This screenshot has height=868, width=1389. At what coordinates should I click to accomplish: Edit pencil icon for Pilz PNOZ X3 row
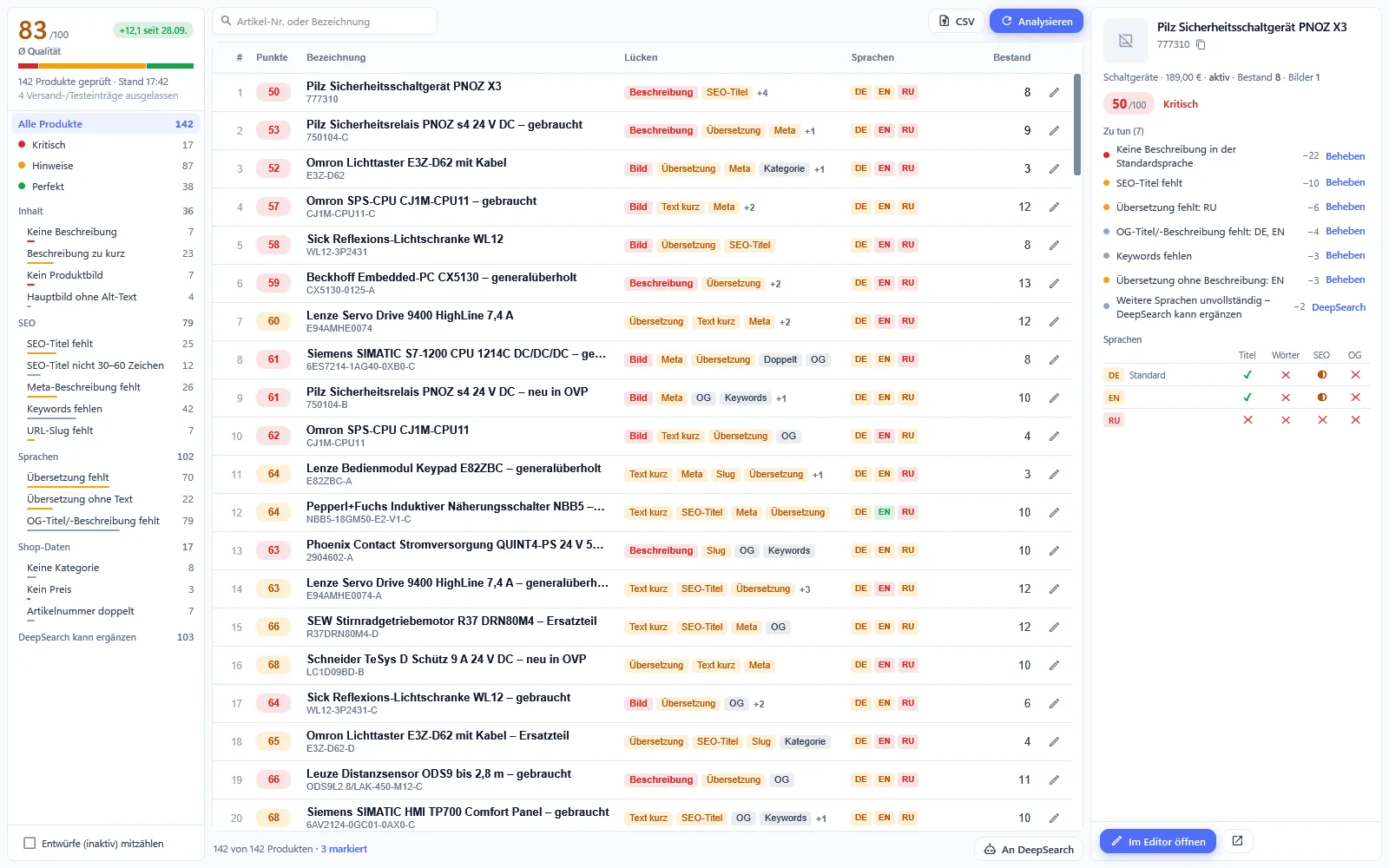1054,92
